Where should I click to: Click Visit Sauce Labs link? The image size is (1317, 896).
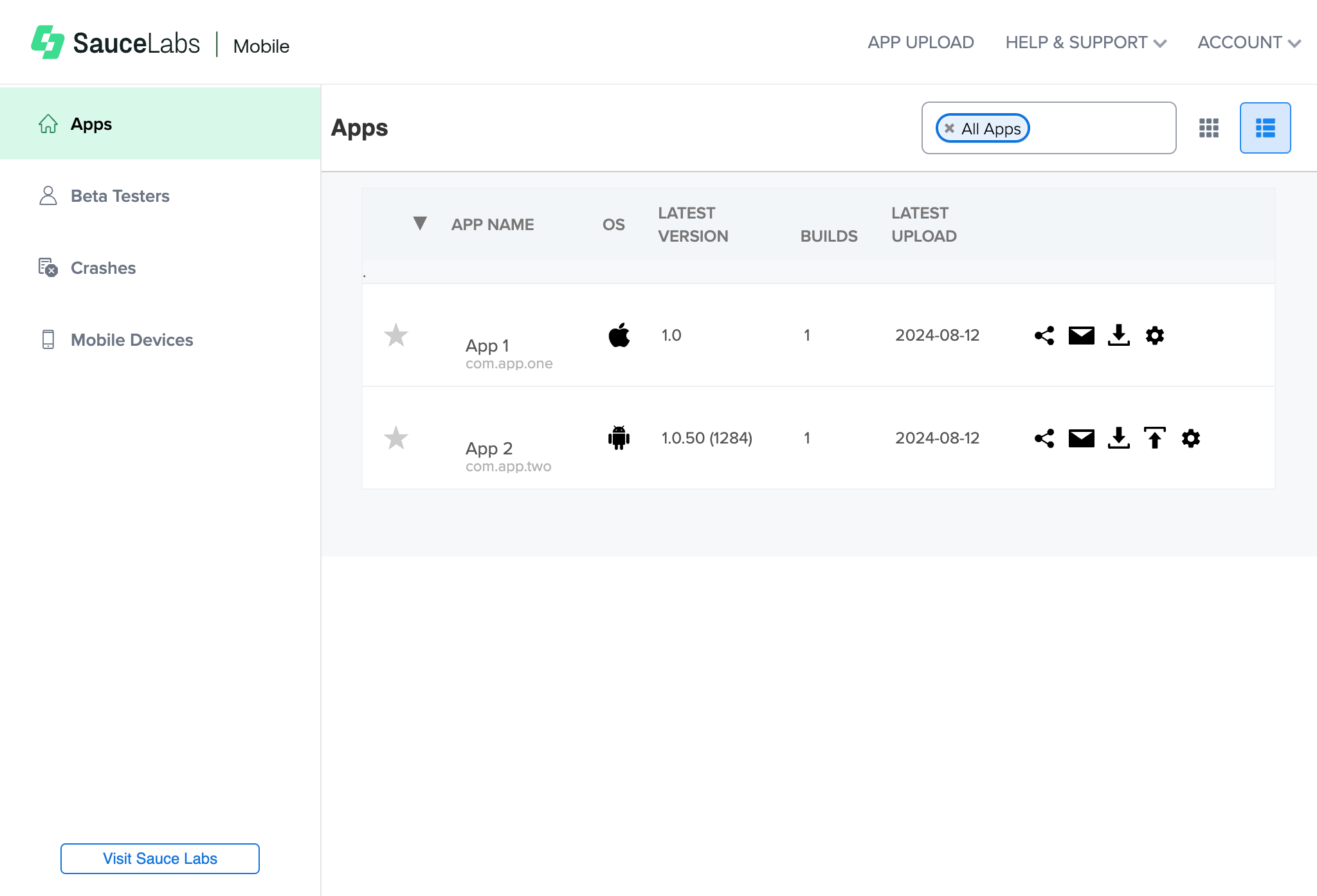tap(159, 858)
